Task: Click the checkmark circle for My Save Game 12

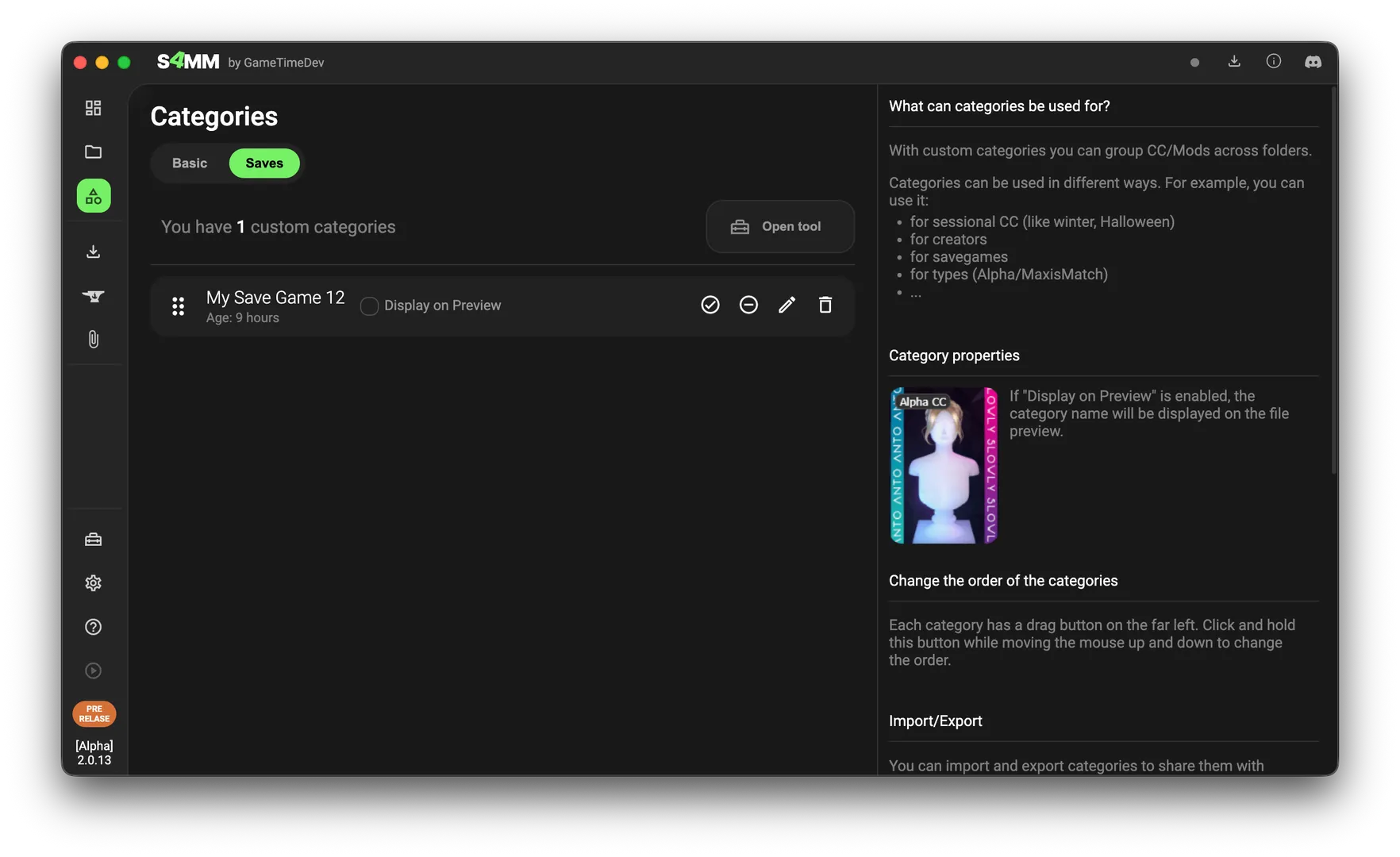Action: point(710,305)
